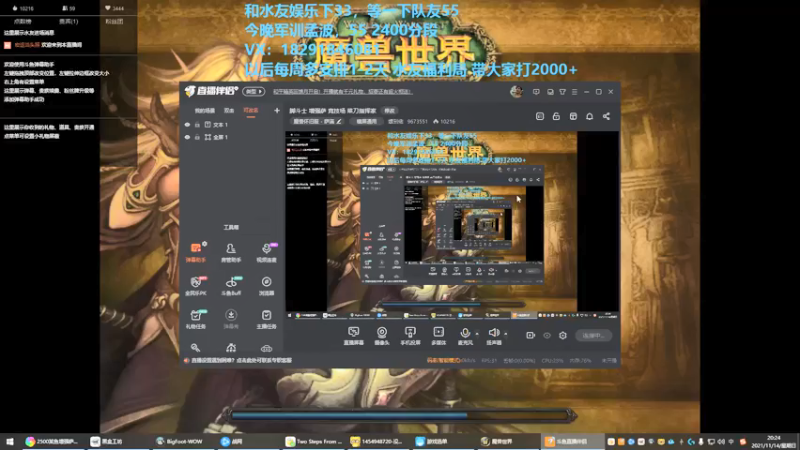Click the padlock icon above the preview
Viewport: 800px width, 450px height.
tap(556, 116)
